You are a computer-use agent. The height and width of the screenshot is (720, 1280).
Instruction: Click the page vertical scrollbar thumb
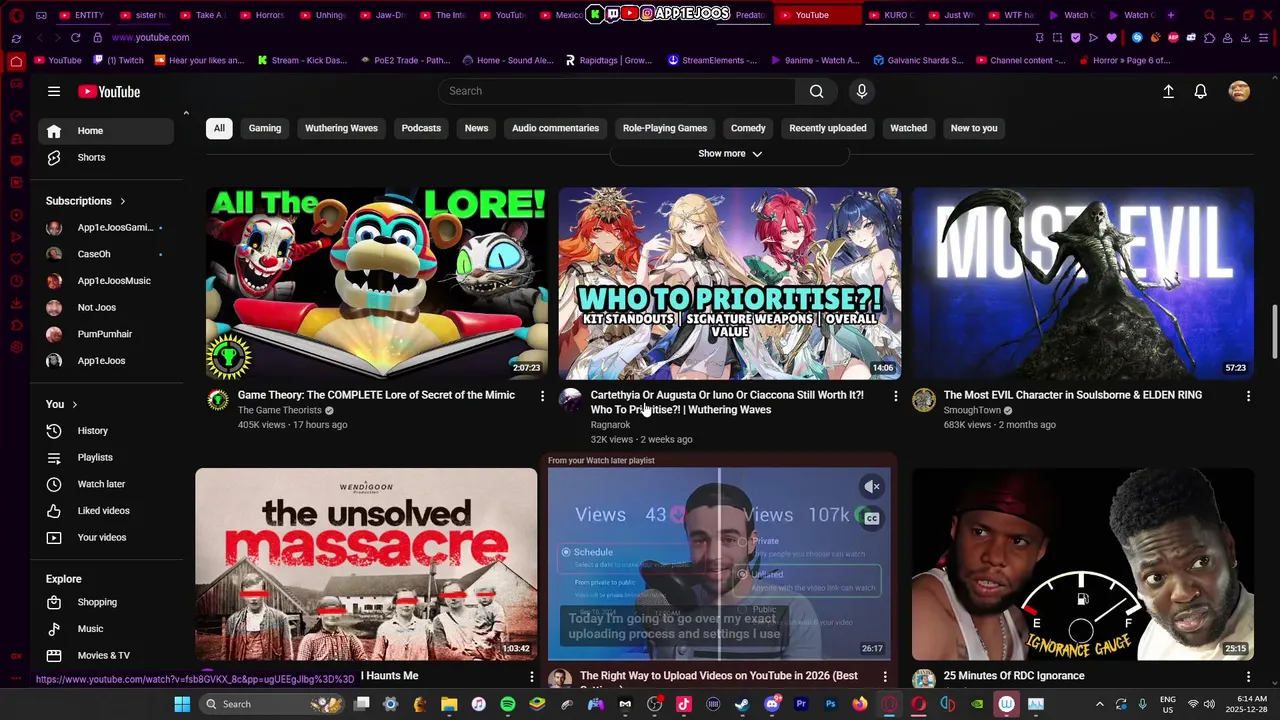pos(1274,332)
